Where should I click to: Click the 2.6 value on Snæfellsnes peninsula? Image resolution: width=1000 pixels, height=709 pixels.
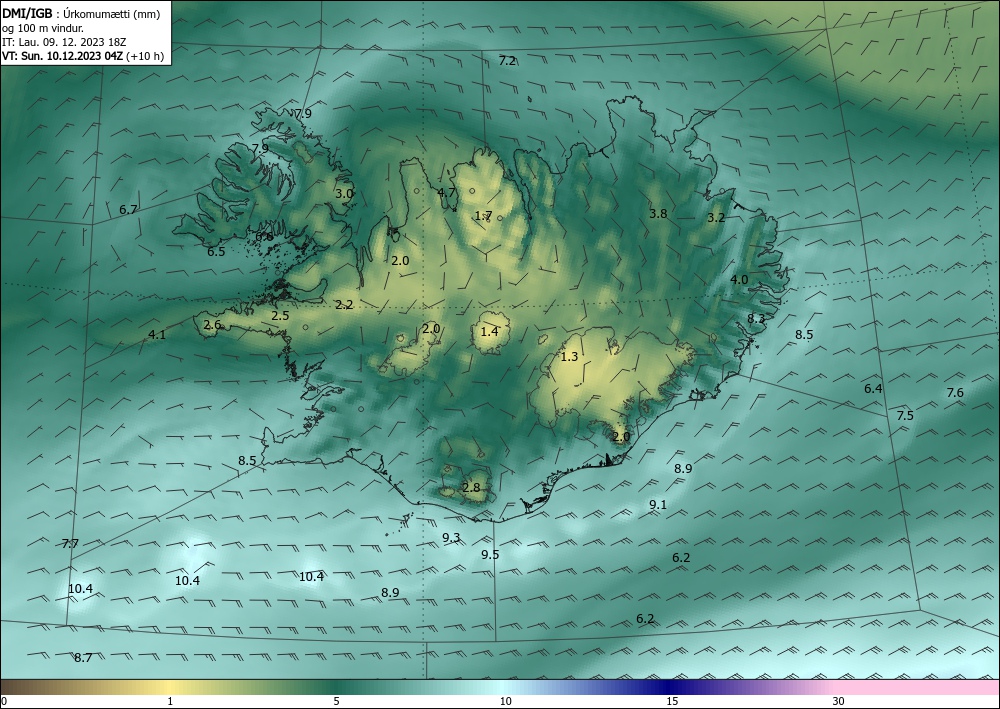(x=212, y=325)
